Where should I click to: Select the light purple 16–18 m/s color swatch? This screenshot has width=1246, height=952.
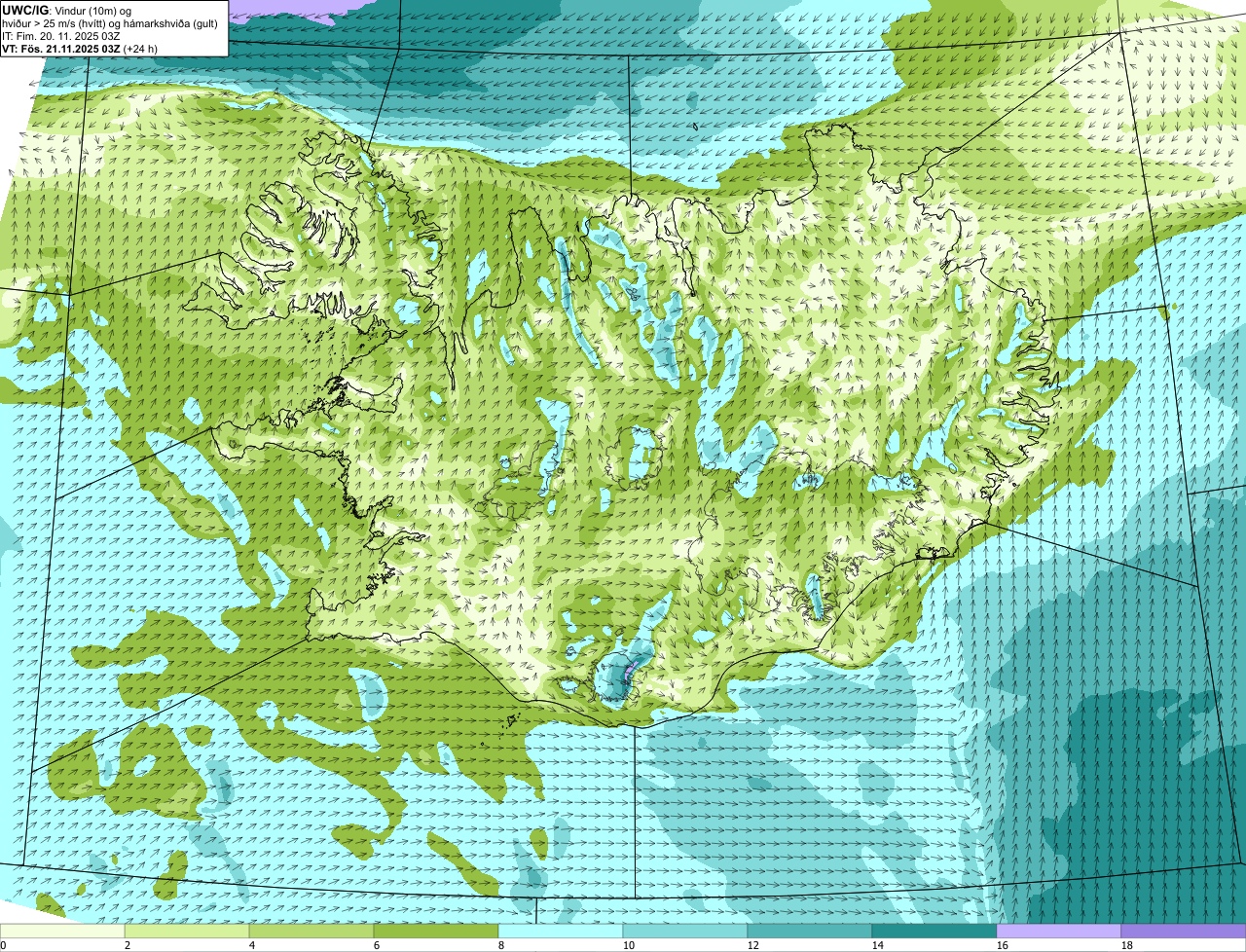[x=1059, y=932]
